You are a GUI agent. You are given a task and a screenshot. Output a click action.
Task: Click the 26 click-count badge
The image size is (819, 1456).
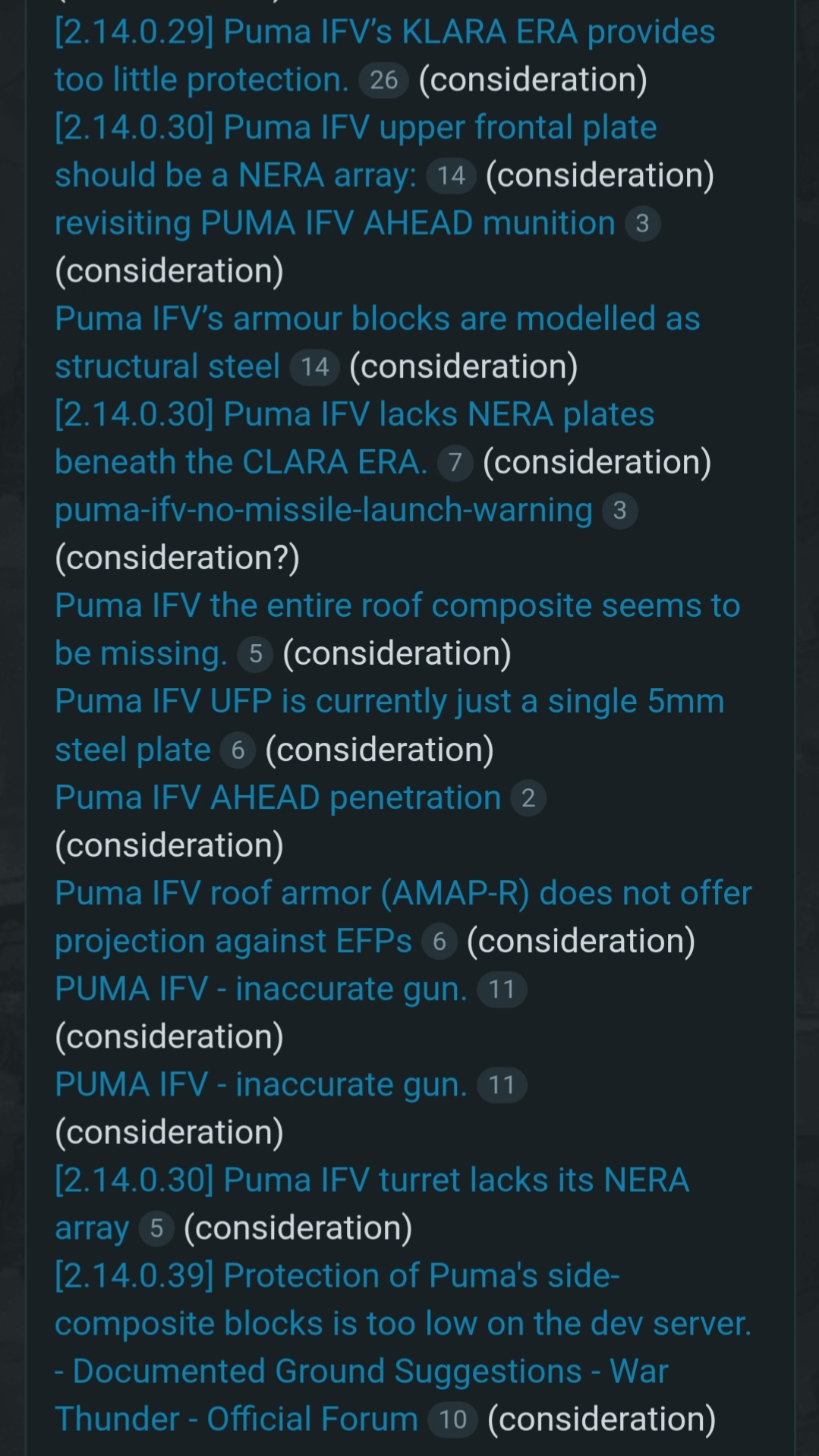(x=384, y=80)
